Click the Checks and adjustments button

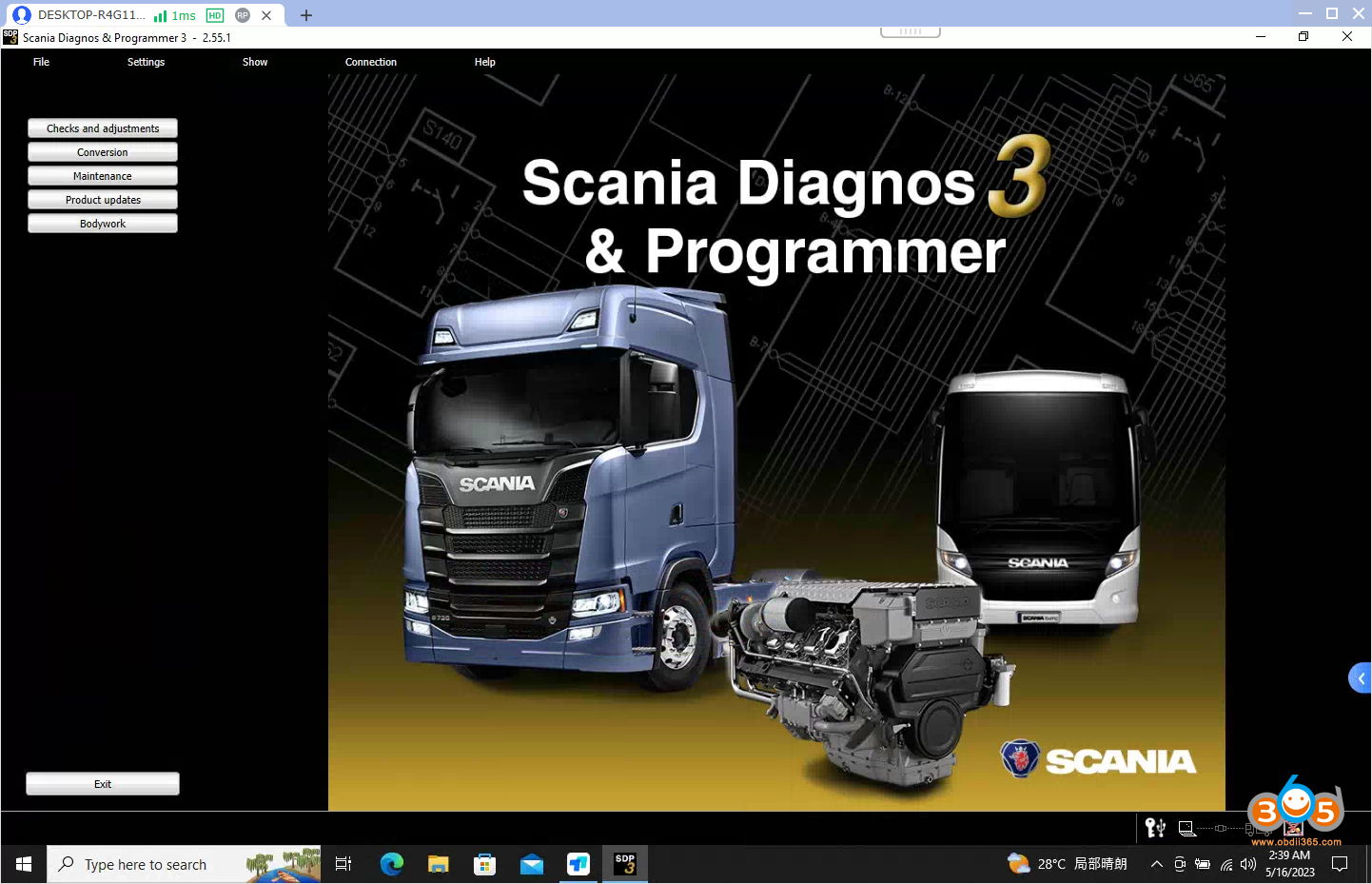tap(103, 128)
